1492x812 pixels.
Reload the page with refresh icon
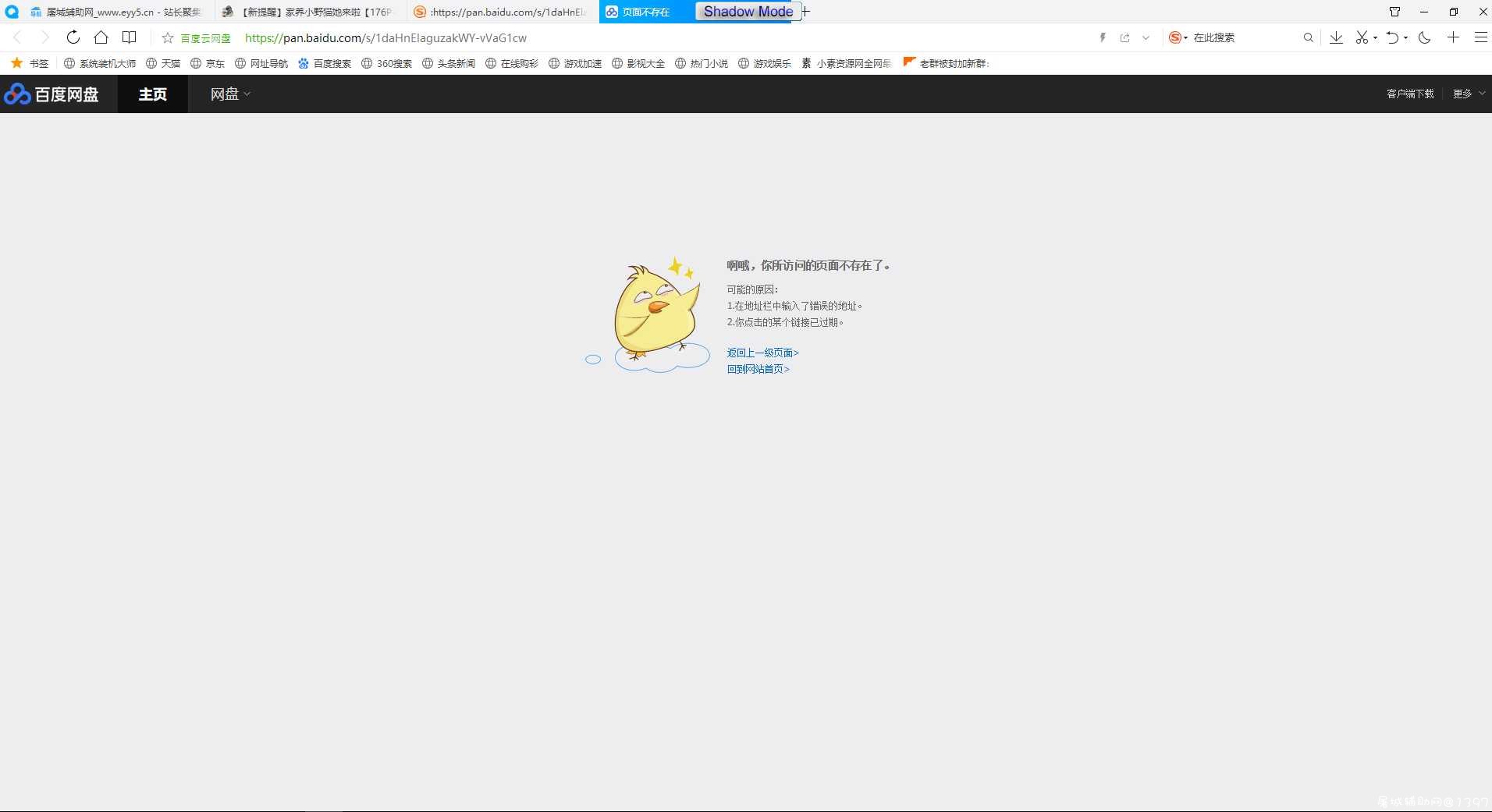(x=73, y=37)
